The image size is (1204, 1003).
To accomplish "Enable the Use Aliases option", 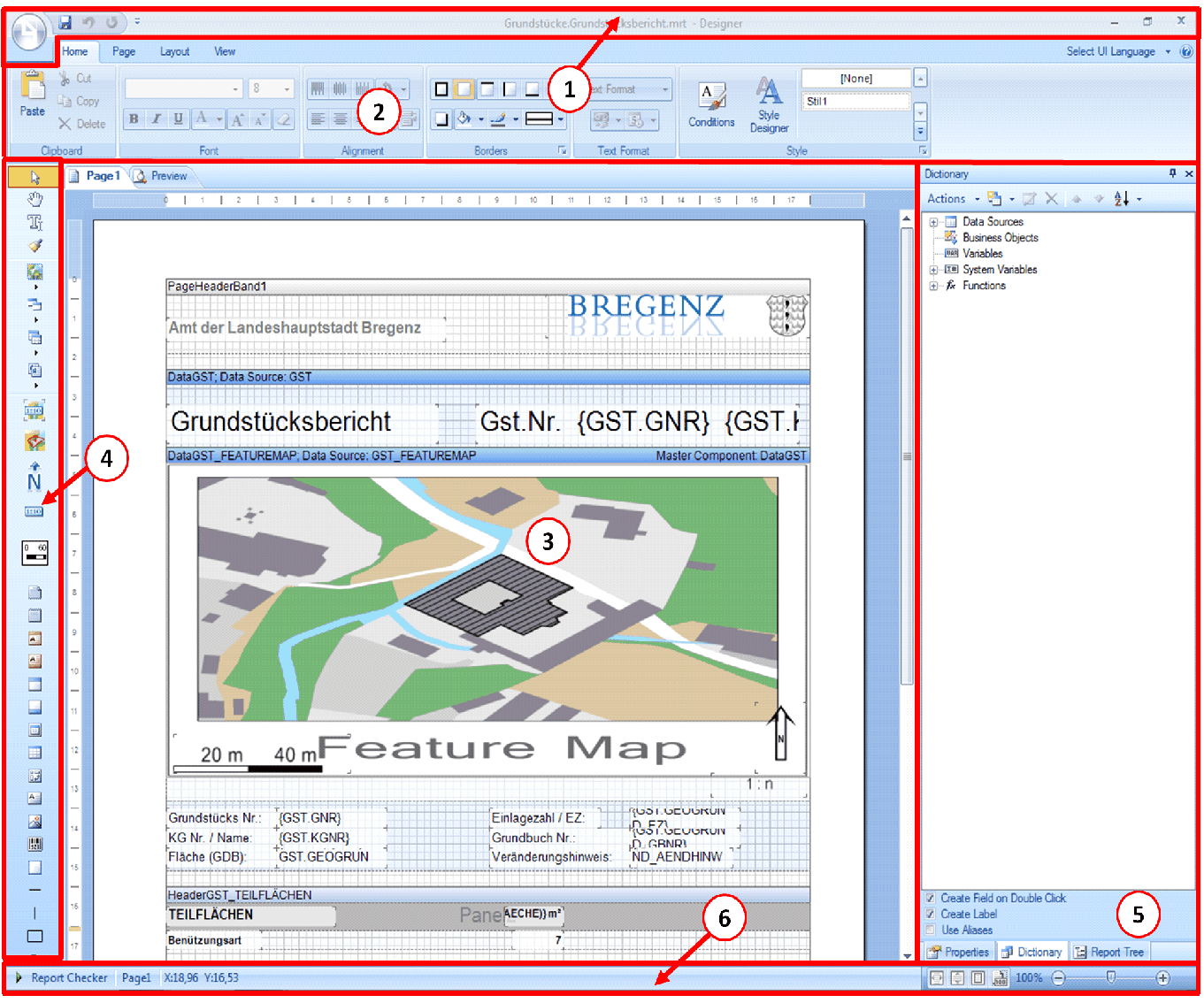I will 931,930.
